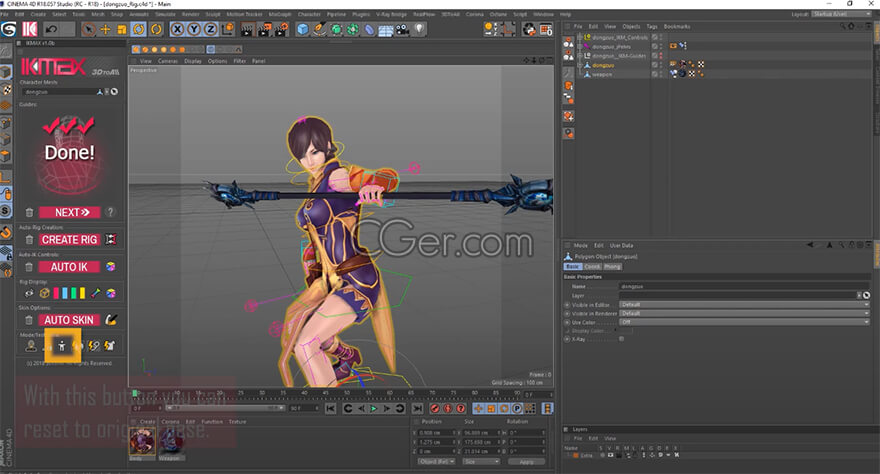Toggle the layer checkbox on the weapon row
This screenshot has width=880, height=474.
tap(654, 74)
